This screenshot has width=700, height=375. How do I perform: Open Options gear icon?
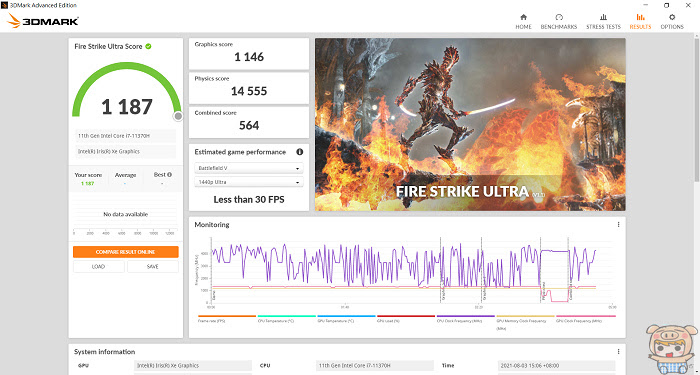click(x=672, y=17)
